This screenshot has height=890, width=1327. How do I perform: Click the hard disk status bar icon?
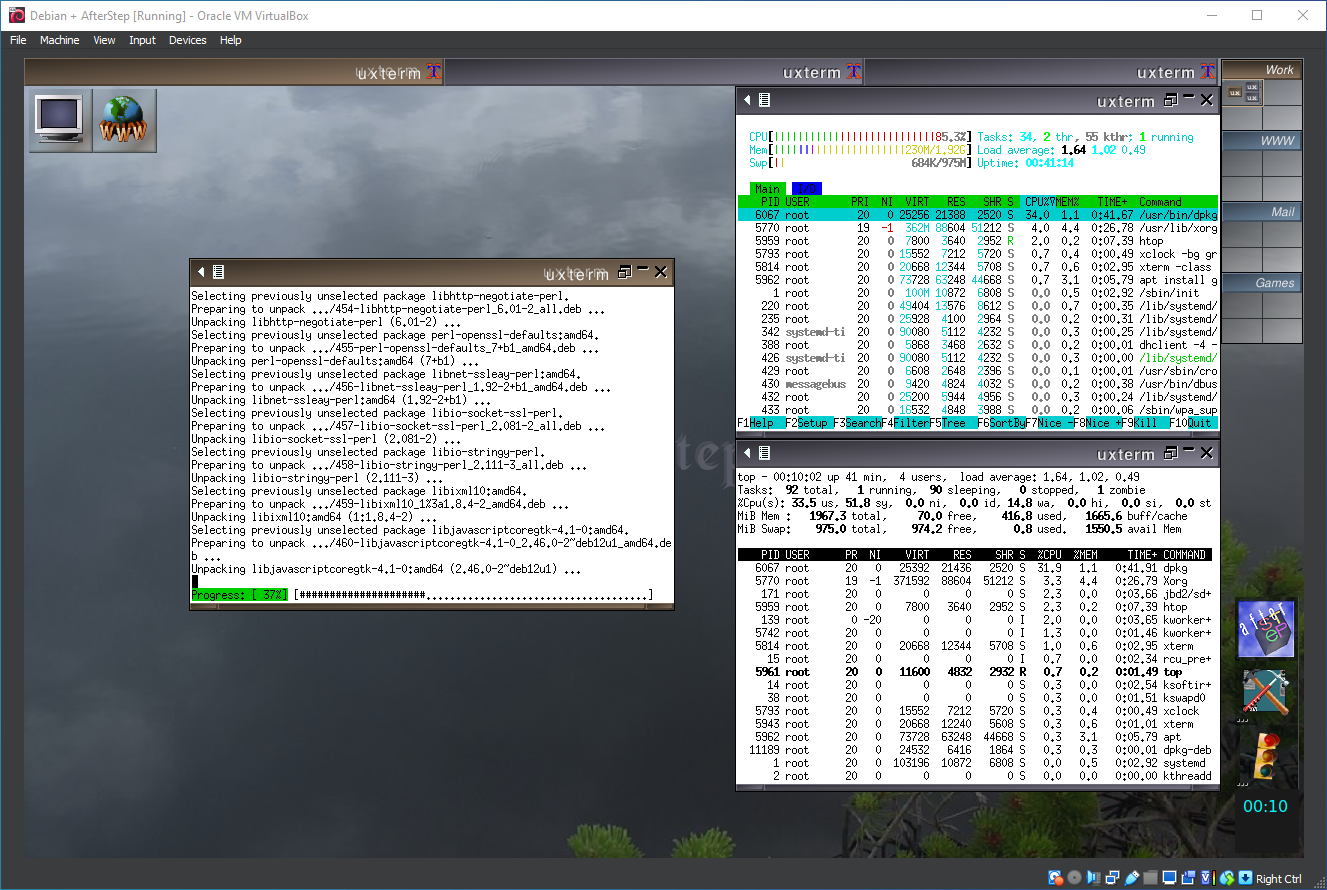click(1055, 878)
